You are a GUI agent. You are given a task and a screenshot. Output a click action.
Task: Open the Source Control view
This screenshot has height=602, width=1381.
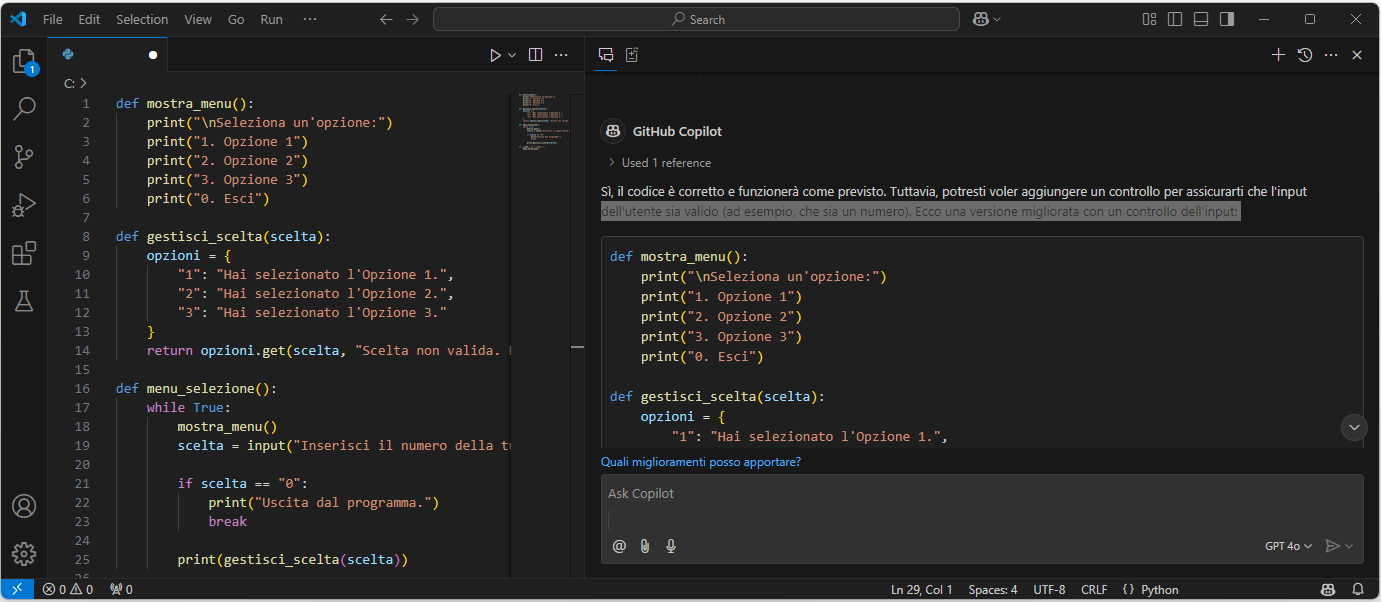click(x=24, y=157)
